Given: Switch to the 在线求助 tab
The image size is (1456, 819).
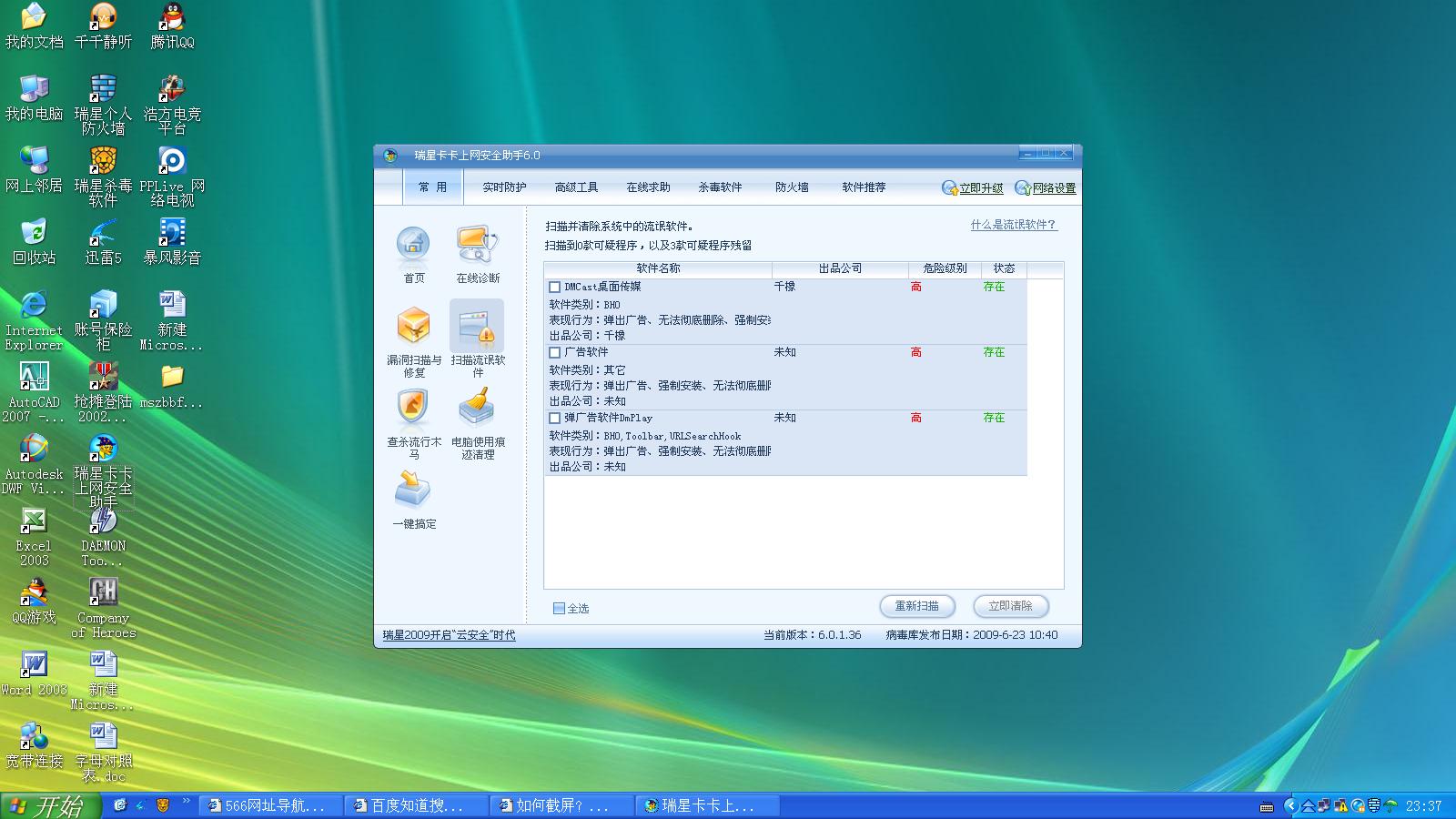Looking at the screenshot, I should [648, 187].
